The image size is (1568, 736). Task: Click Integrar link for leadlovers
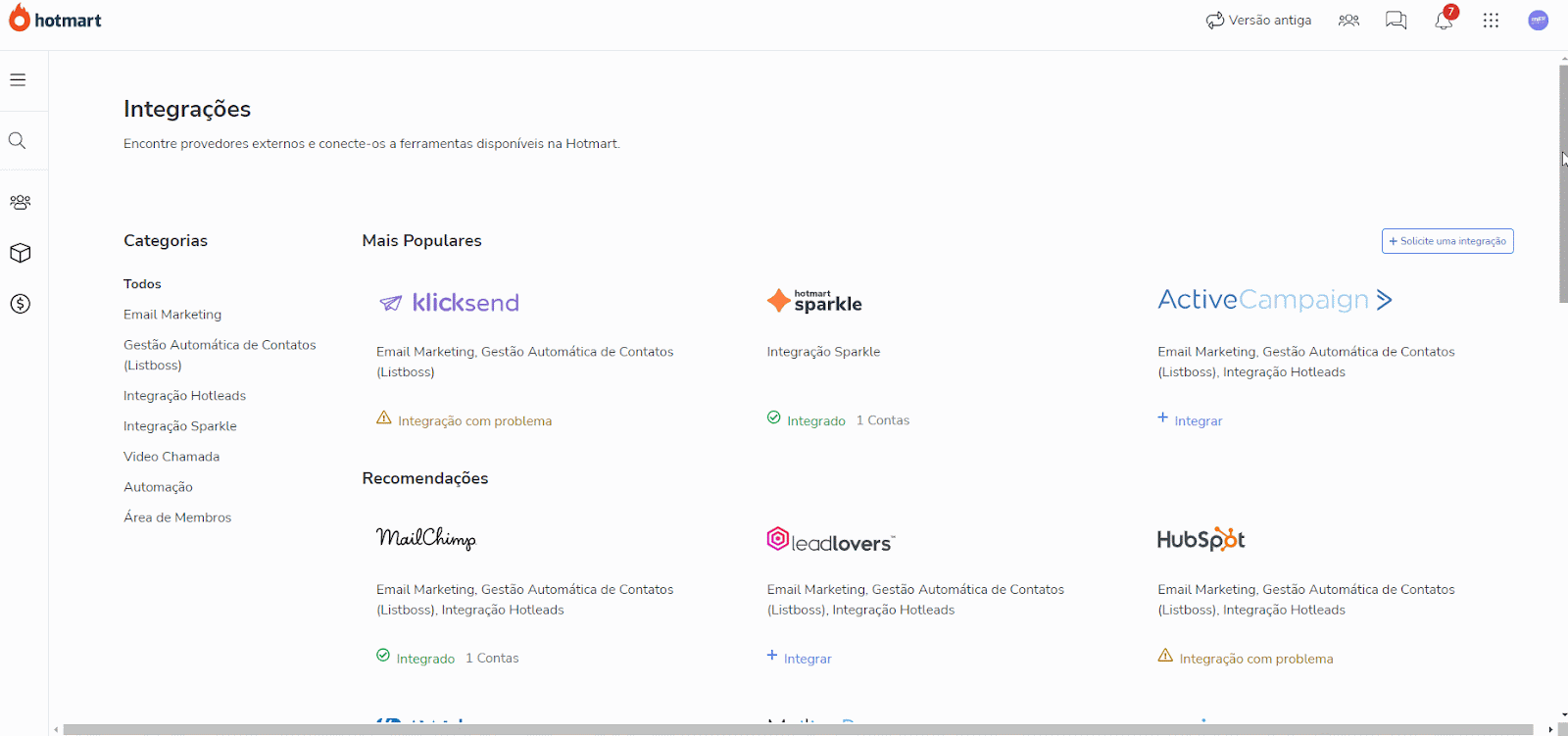tap(808, 660)
